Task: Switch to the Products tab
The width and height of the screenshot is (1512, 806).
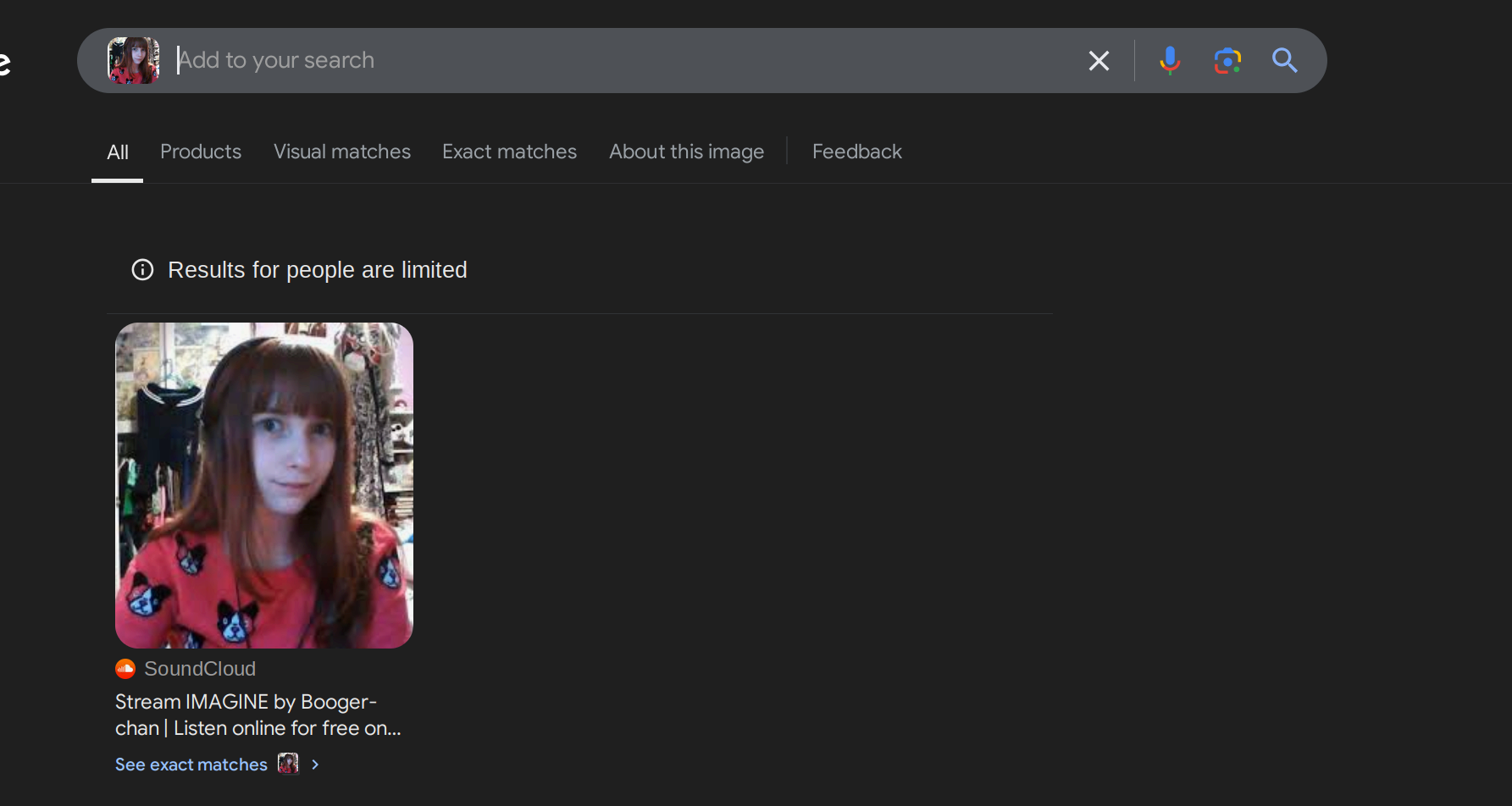Action: tap(201, 152)
